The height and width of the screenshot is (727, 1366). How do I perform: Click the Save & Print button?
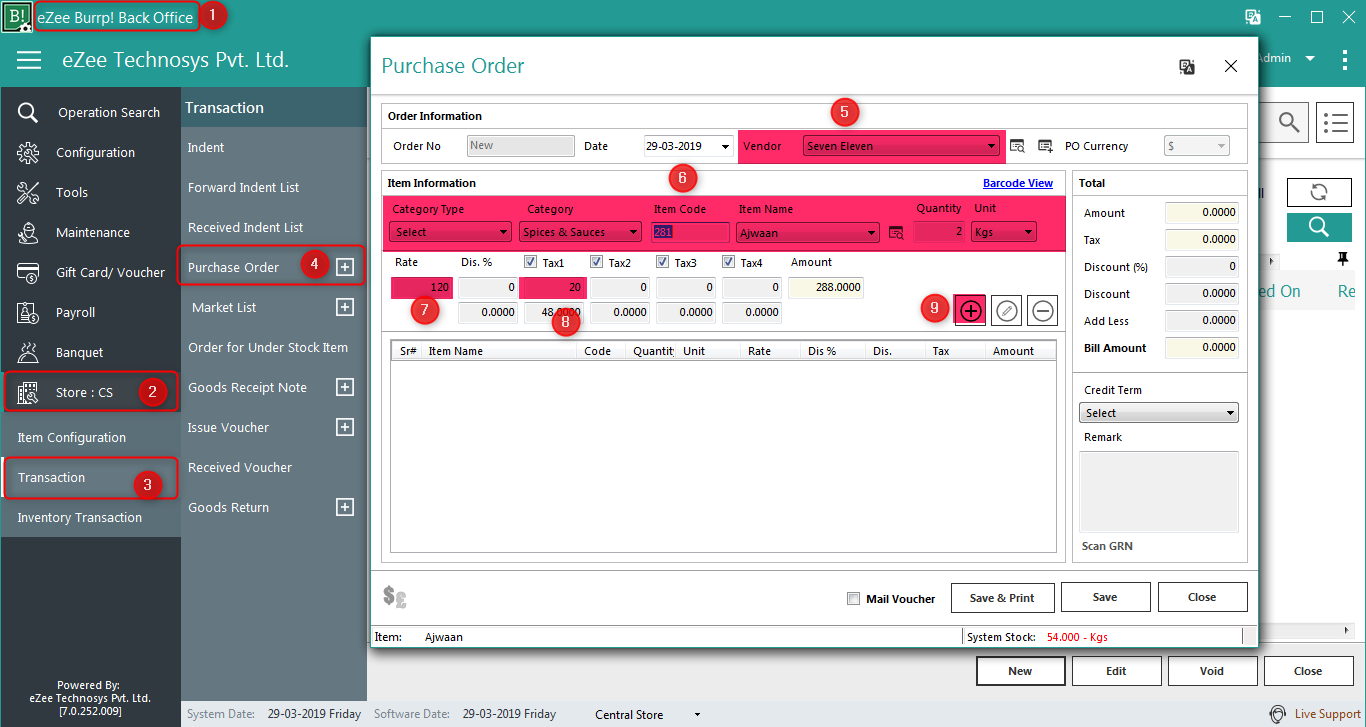pos(1002,597)
